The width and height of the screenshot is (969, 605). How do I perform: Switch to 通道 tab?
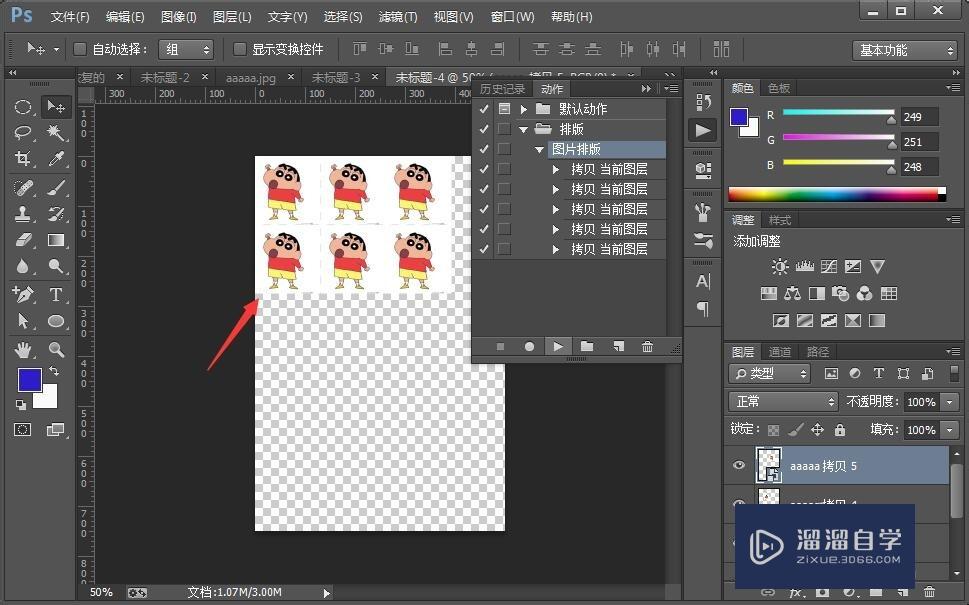coord(779,352)
